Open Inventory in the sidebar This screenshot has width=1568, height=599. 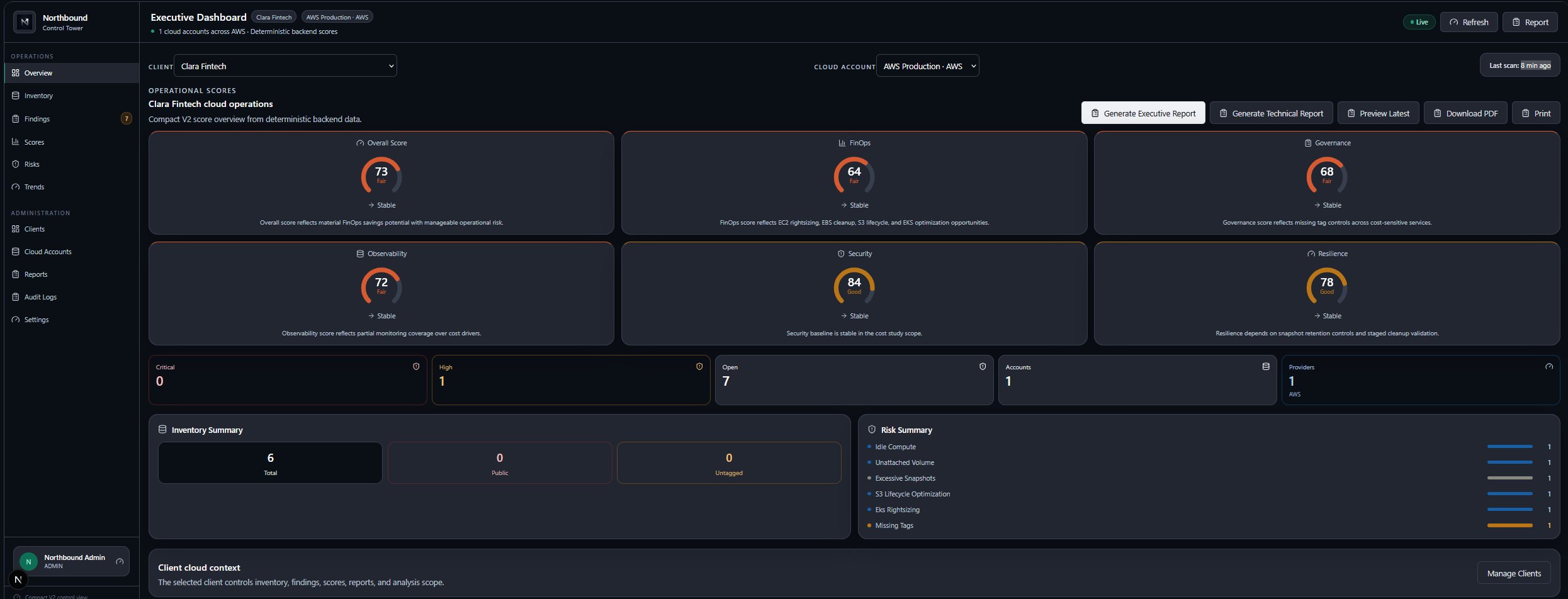[x=71, y=96]
